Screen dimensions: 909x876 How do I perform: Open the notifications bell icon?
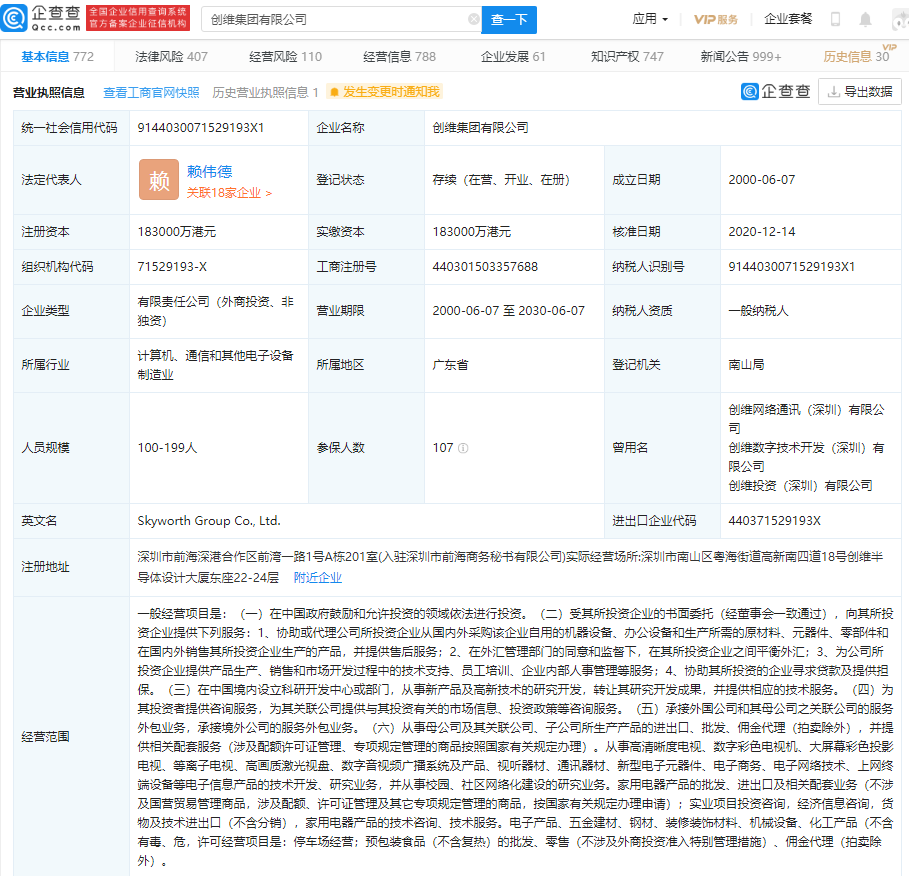click(x=865, y=19)
